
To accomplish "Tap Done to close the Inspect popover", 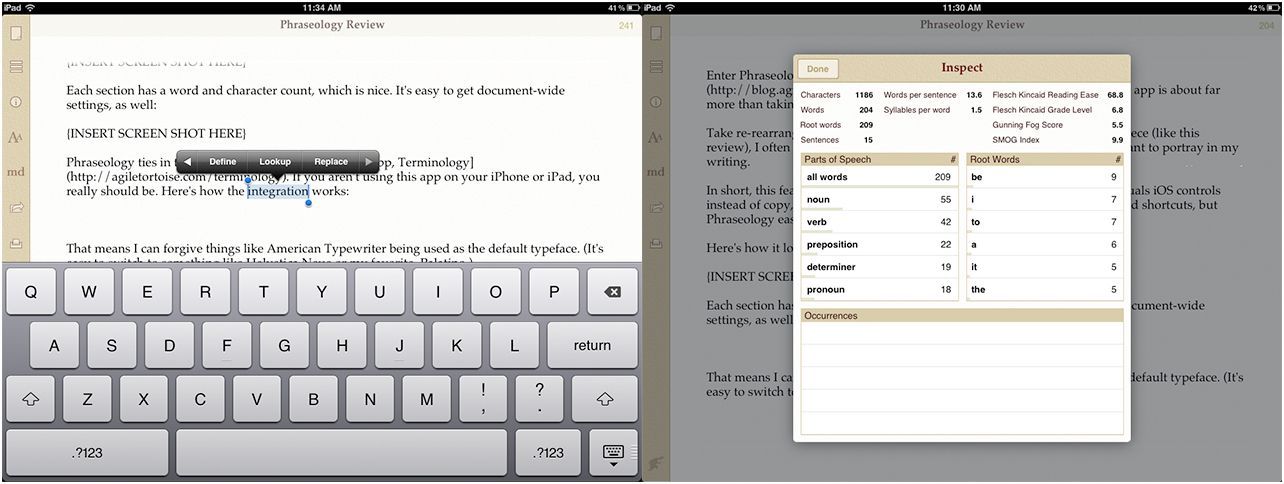I will (x=818, y=69).
